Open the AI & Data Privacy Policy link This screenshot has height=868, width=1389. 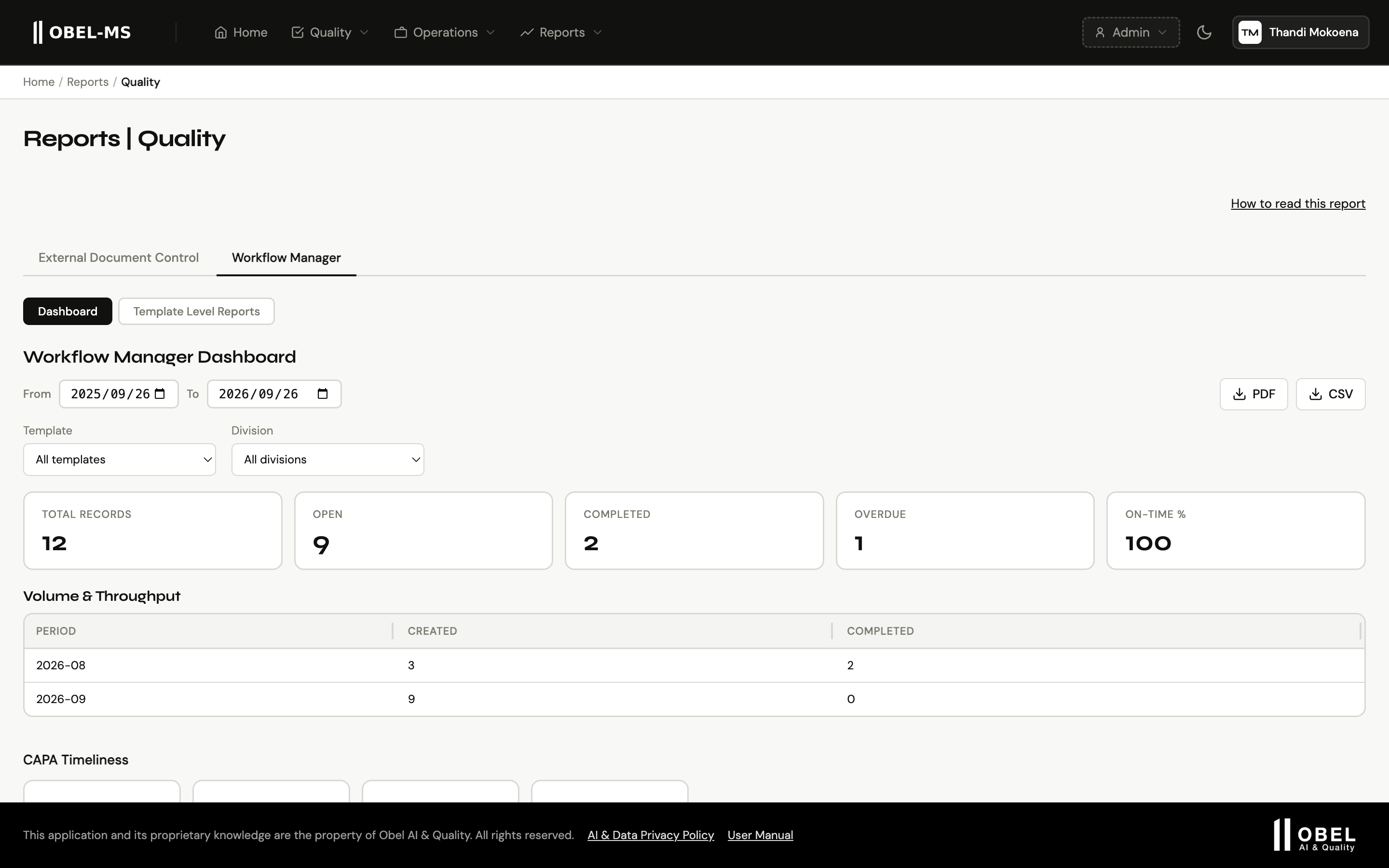(x=651, y=835)
